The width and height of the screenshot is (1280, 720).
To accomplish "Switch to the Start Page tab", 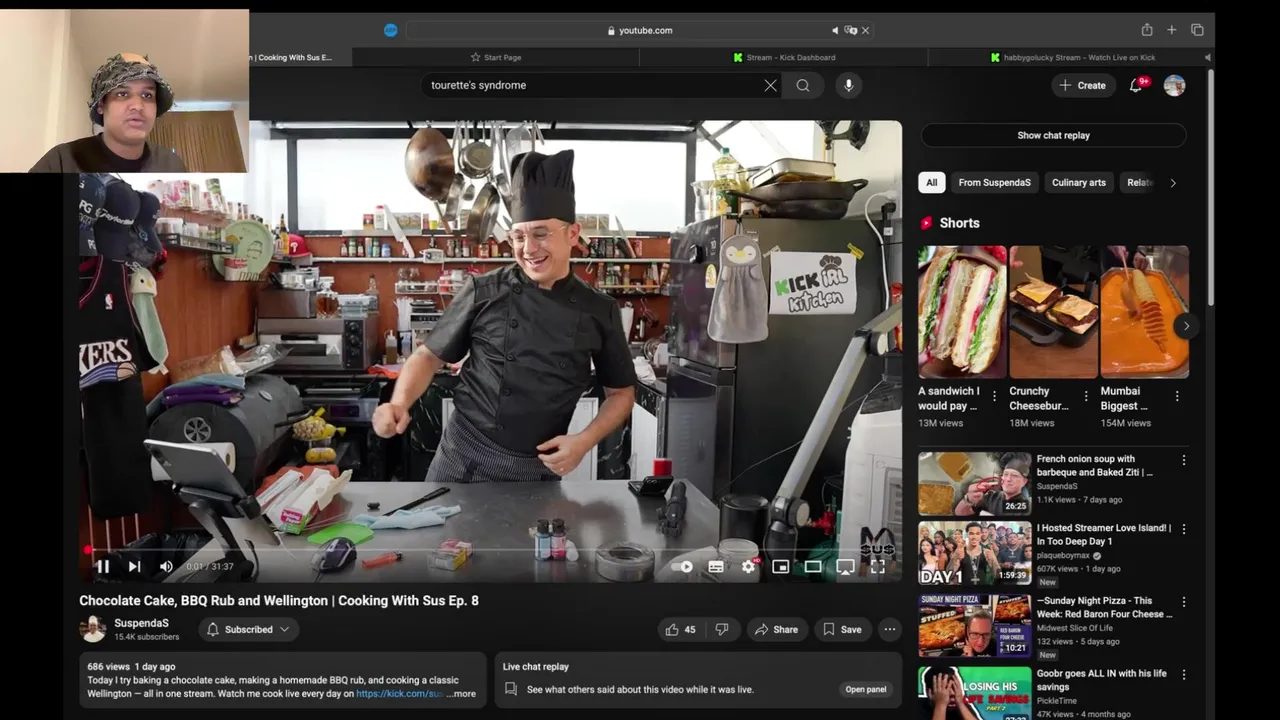I will [x=497, y=57].
